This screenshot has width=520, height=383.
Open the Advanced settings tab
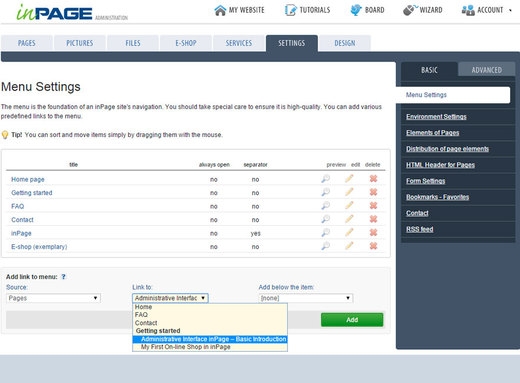(487, 70)
